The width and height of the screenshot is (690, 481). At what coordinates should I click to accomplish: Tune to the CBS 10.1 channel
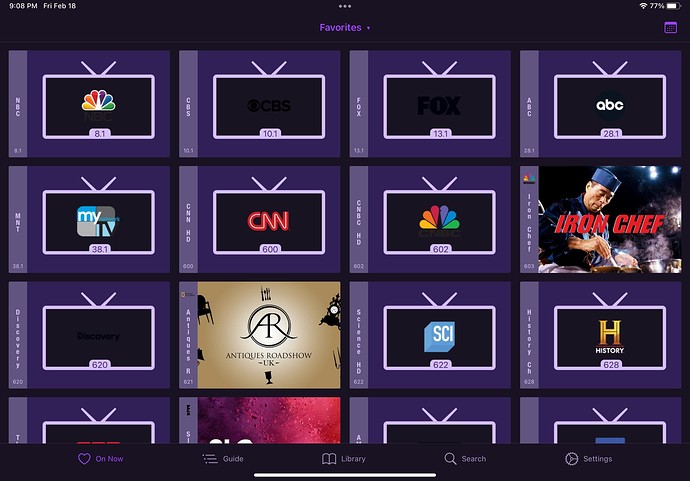268,104
